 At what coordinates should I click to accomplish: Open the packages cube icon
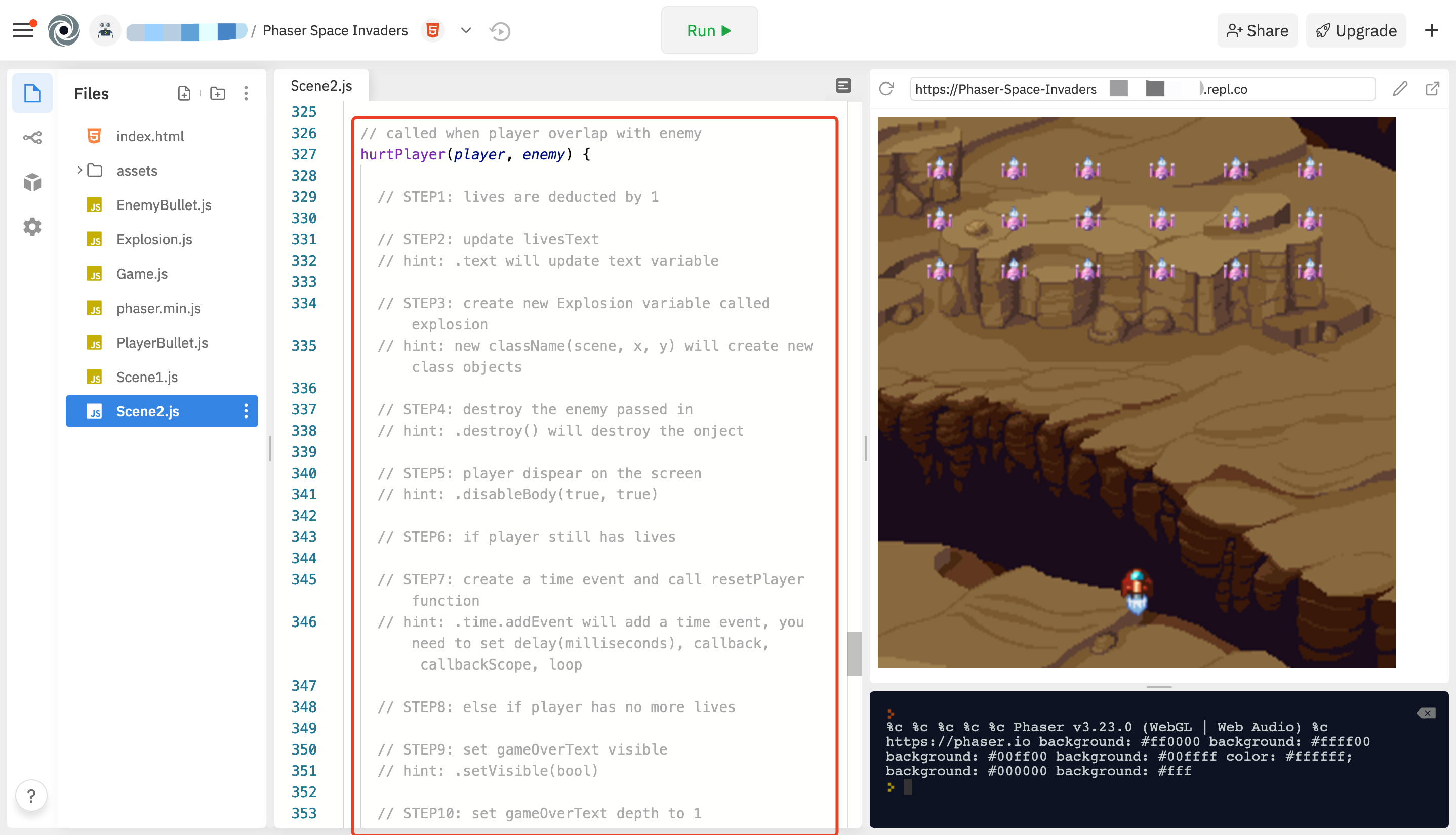pyautogui.click(x=32, y=182)
